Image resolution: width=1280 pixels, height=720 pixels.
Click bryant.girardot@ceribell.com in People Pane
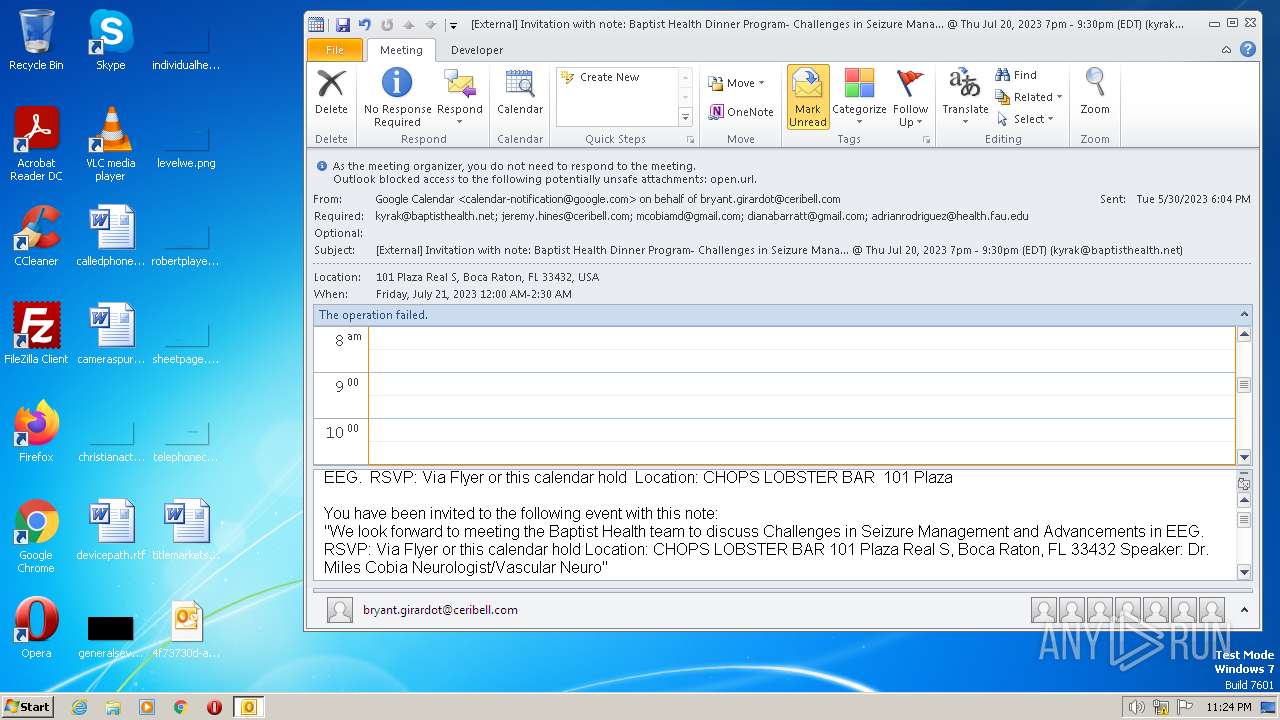coord(440,610)
